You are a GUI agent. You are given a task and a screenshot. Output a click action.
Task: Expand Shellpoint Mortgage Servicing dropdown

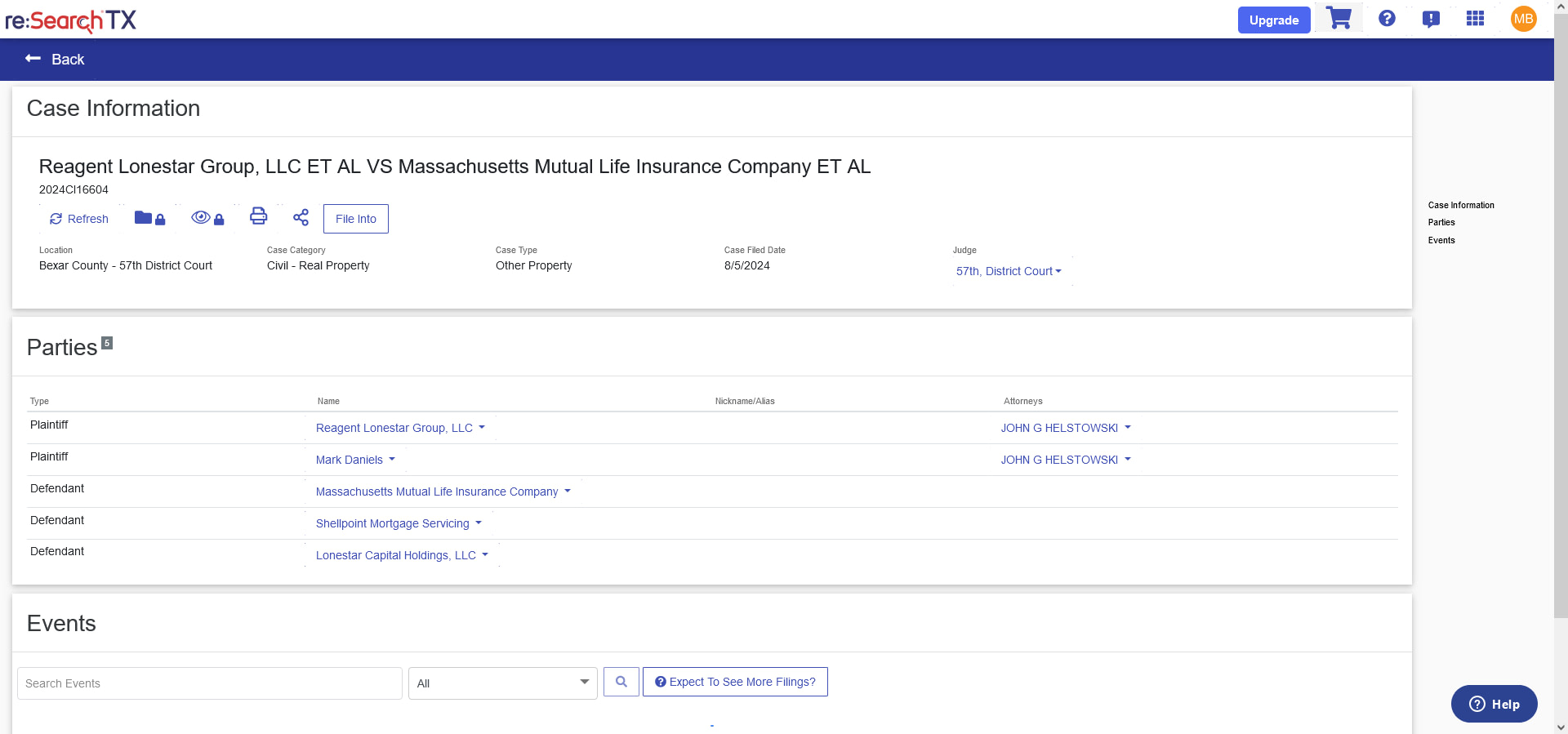(x=399, y=523)
